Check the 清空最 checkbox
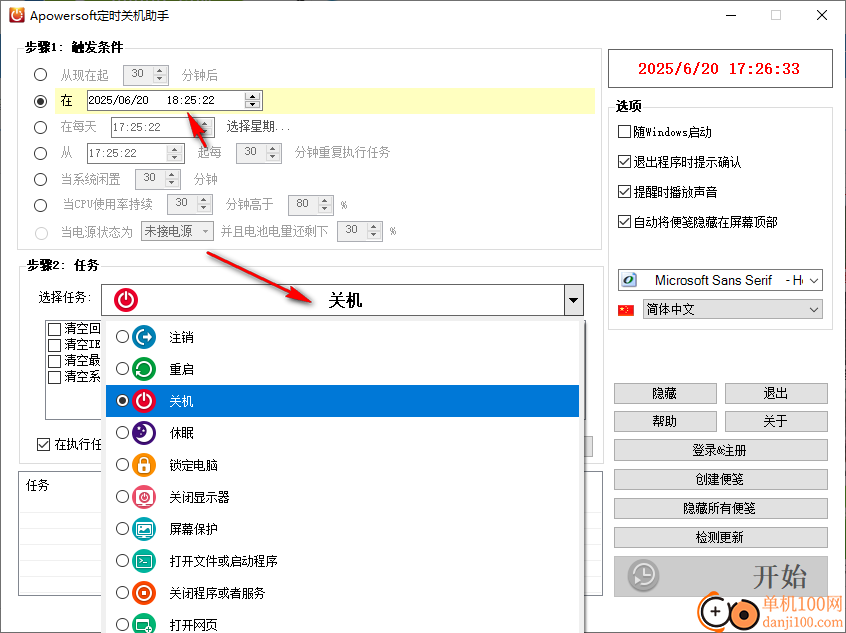 coord(54,360)
